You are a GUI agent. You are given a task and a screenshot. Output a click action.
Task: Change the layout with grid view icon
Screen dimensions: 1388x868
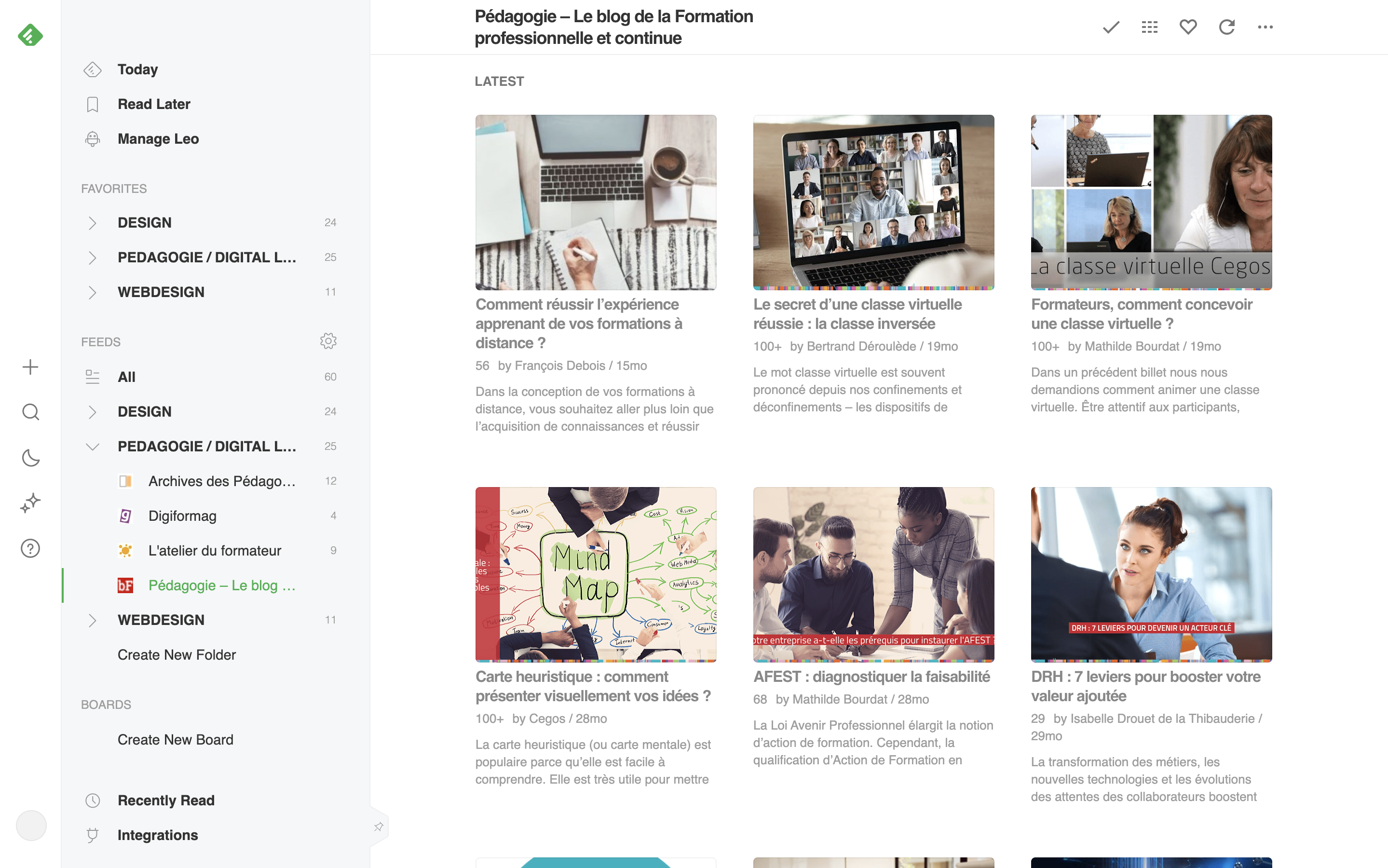coord(1149,27)
